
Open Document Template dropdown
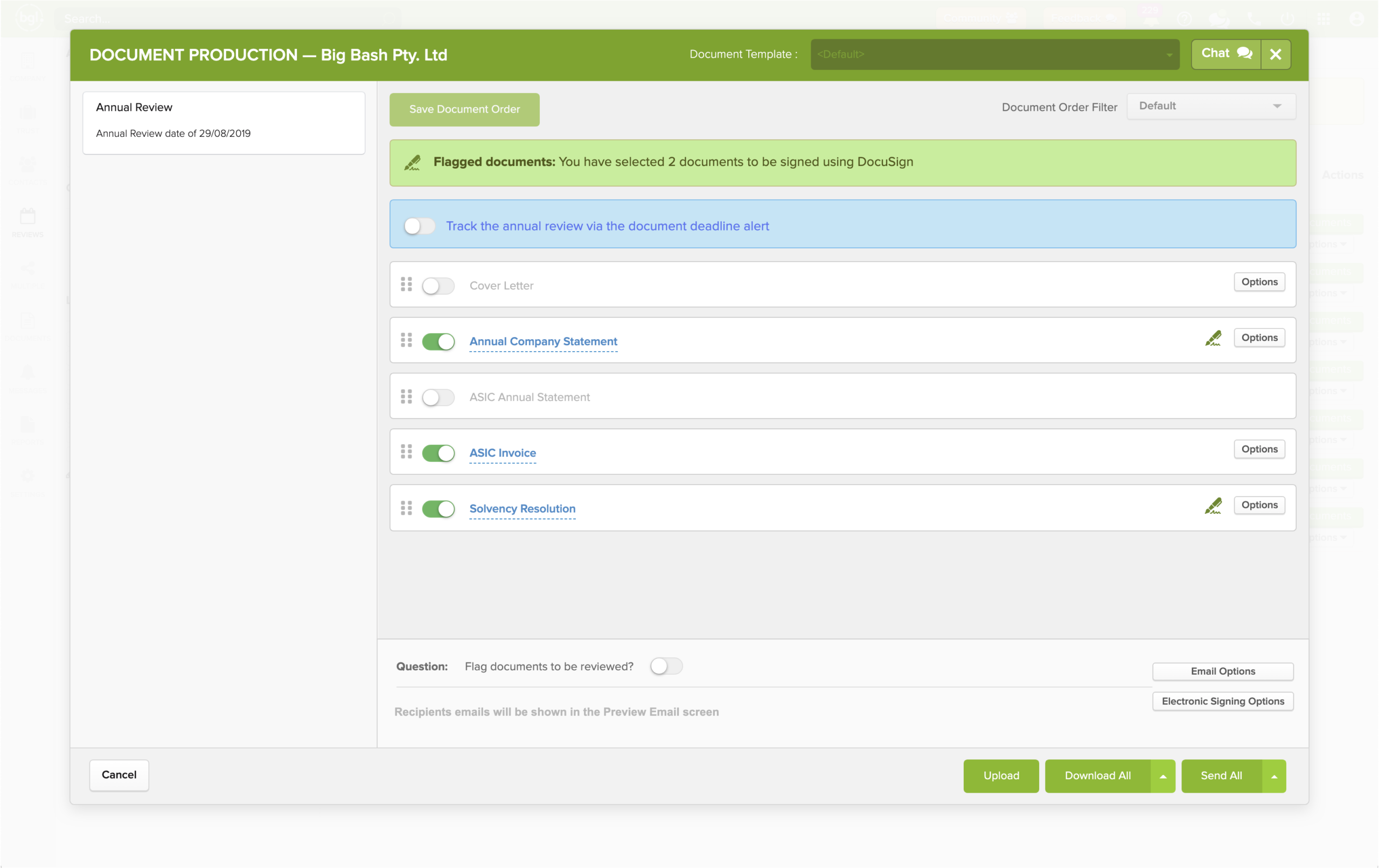pos(994,54)
